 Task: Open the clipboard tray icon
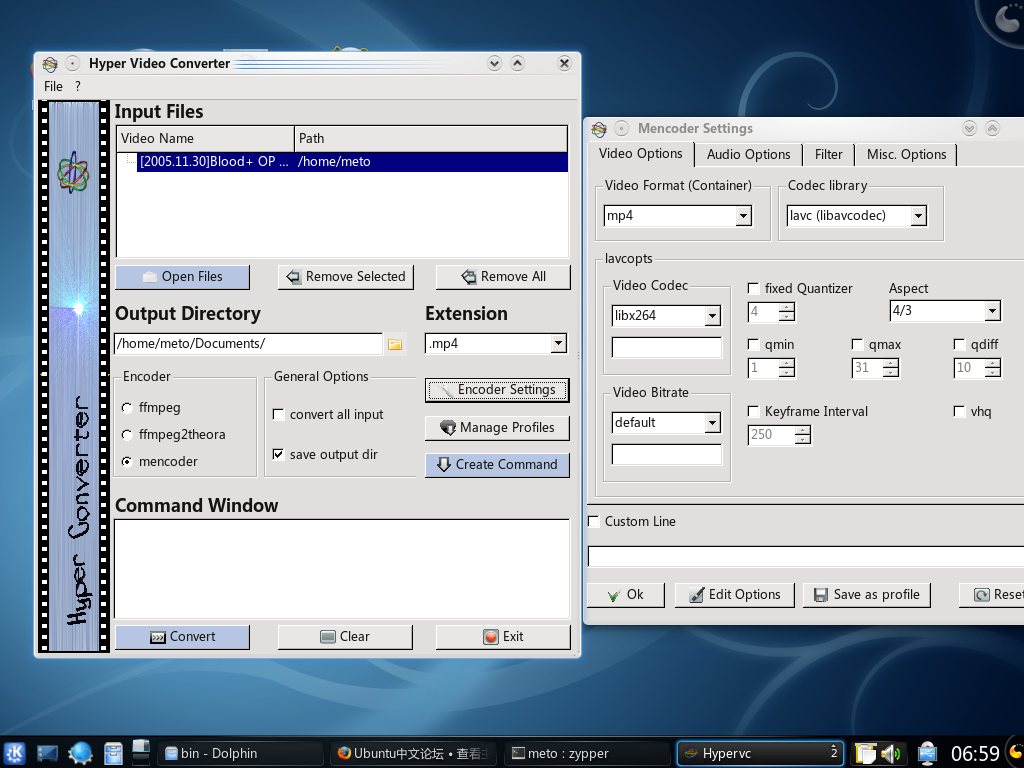pos(865,754)
